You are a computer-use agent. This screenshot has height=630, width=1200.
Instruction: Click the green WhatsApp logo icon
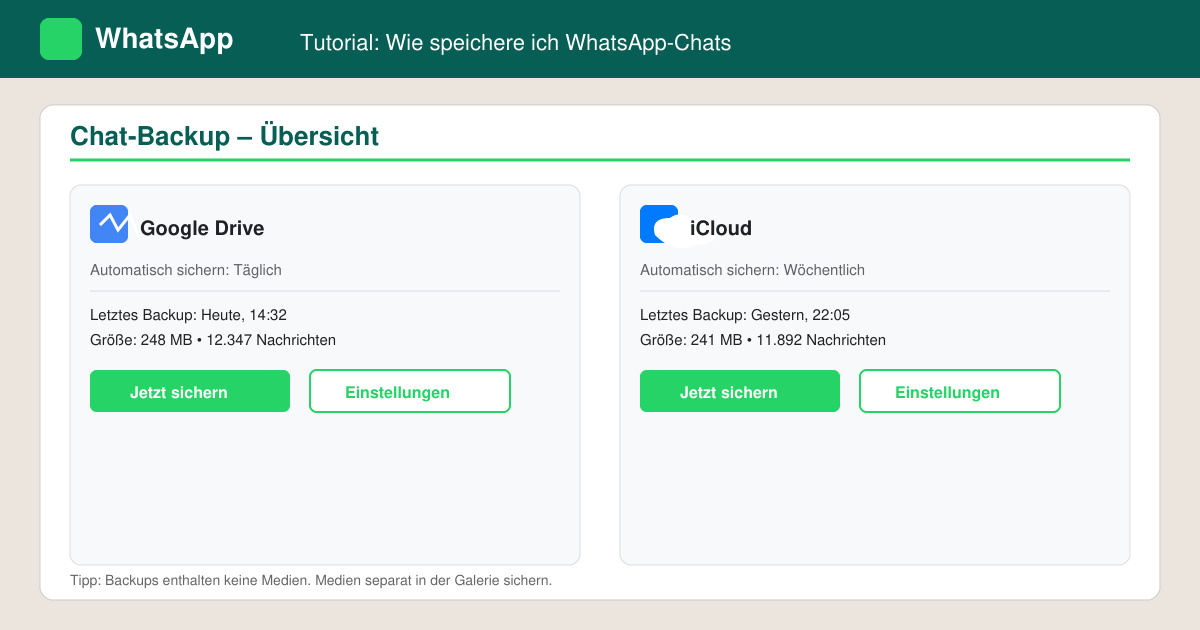(x=61, y=39)
